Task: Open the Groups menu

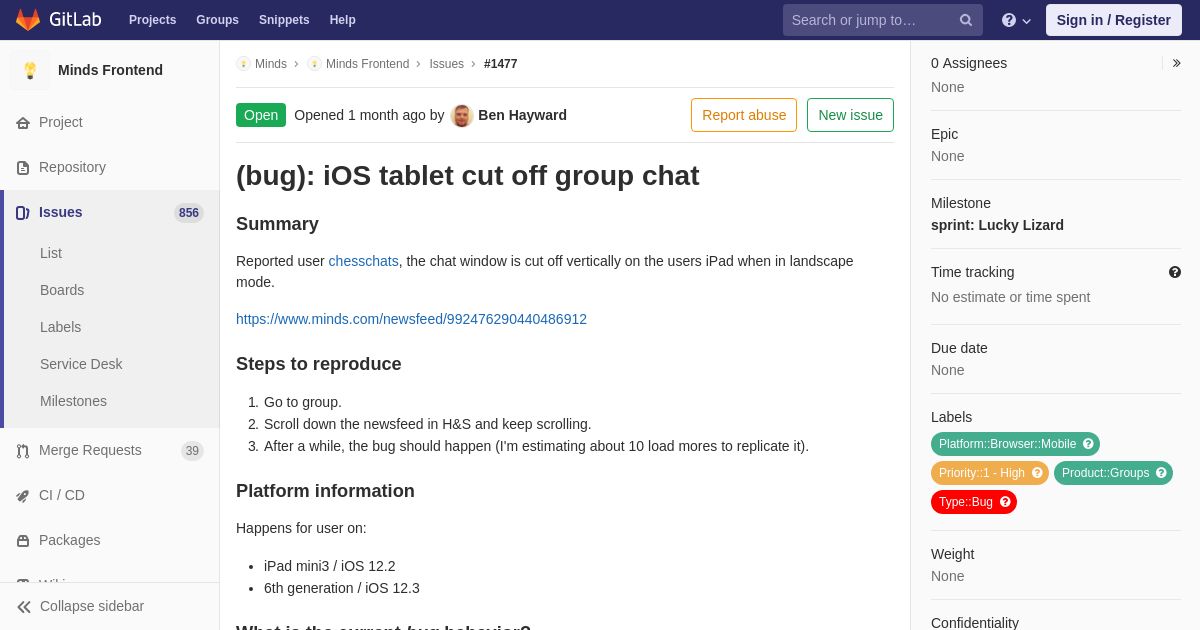Action: pos(217,20)
